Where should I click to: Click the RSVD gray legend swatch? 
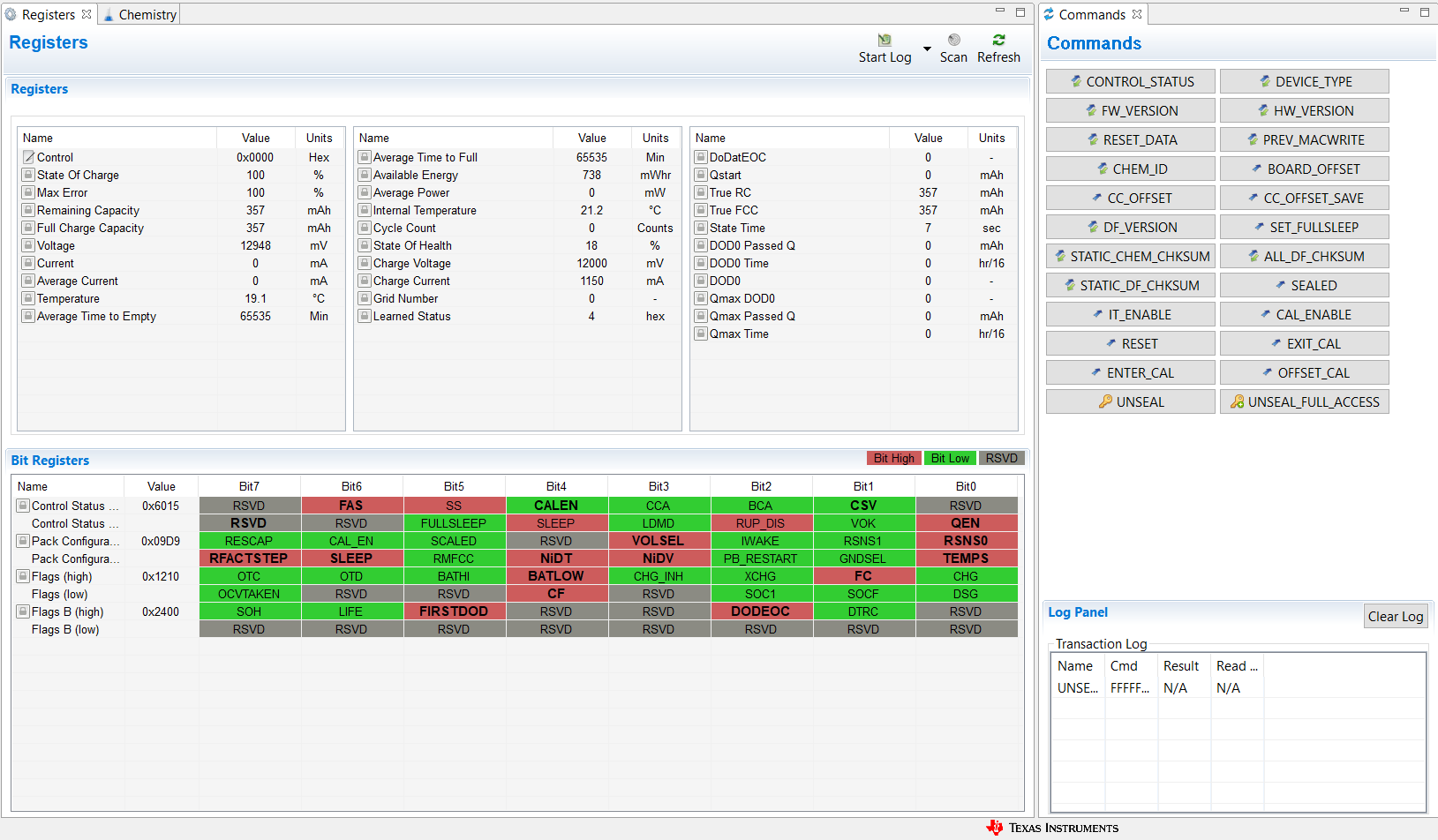1001,458
